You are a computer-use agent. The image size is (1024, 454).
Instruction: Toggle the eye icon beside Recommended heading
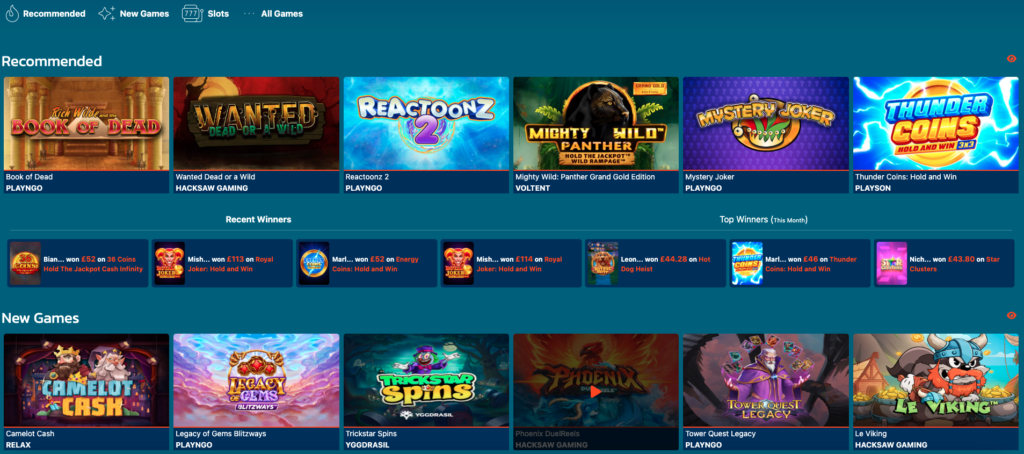click(x=1012, y=59)
